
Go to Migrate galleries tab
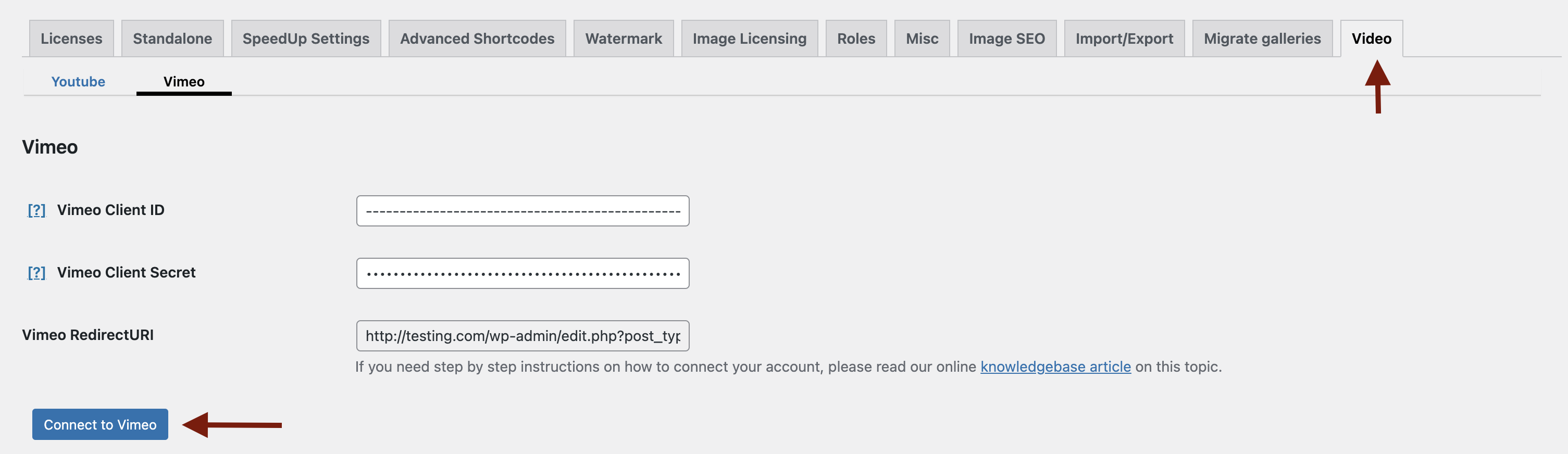click(x=1262, y=39)
